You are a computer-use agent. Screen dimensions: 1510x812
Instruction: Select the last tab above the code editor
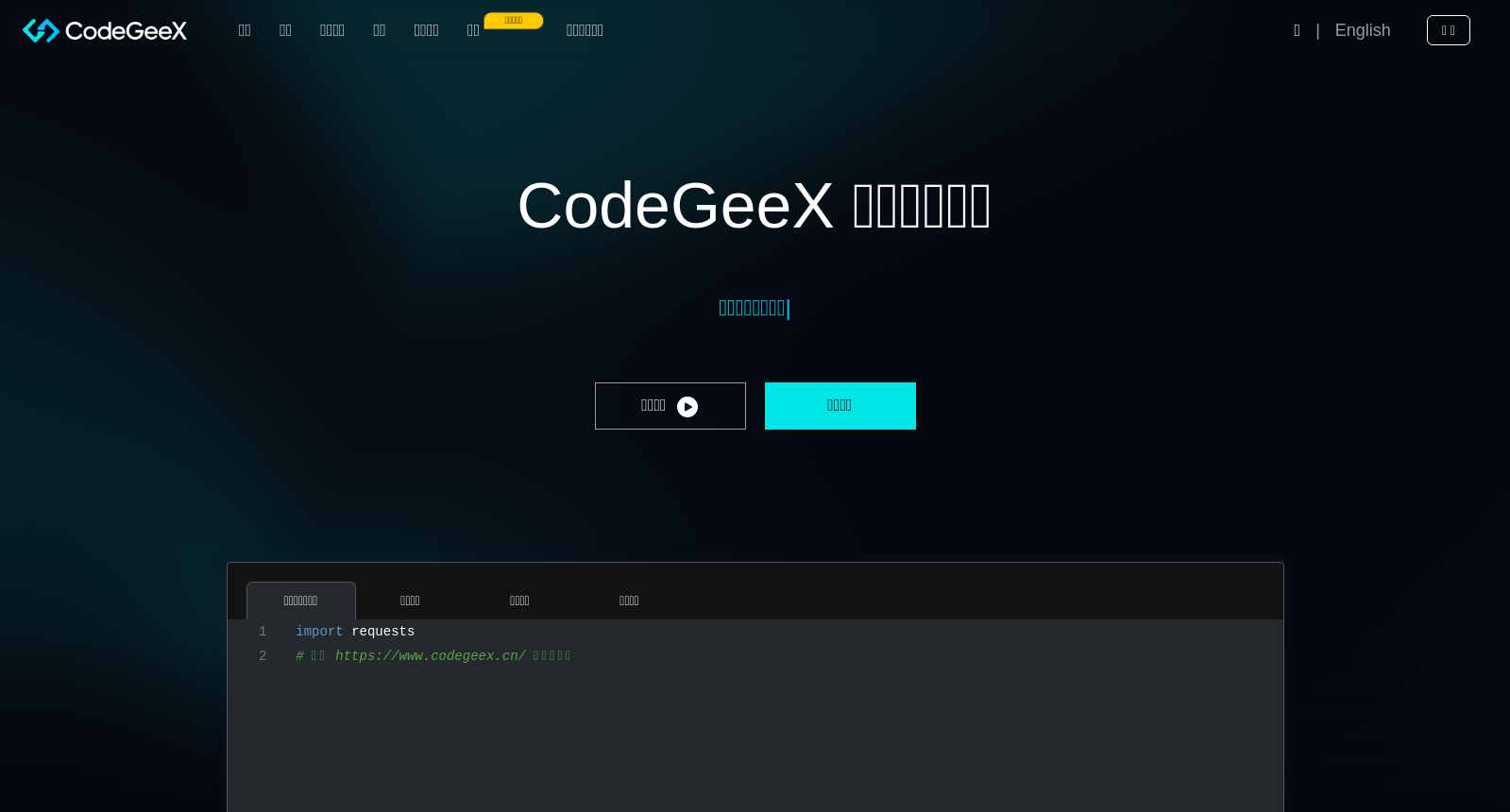coord(629,601)
